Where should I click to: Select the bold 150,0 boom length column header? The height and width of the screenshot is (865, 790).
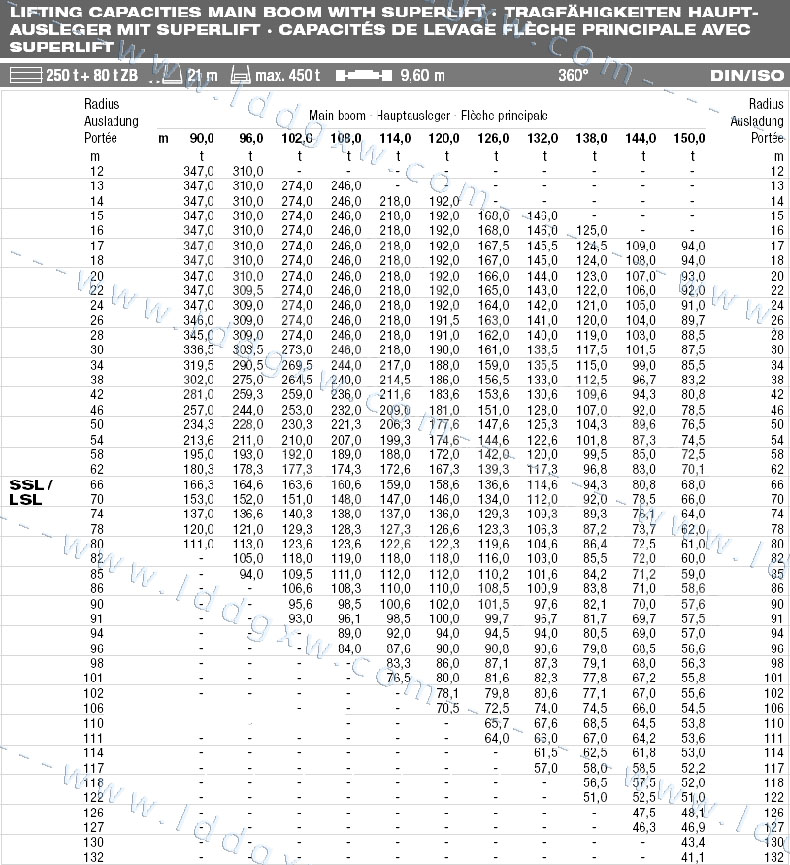click(689, 138)
